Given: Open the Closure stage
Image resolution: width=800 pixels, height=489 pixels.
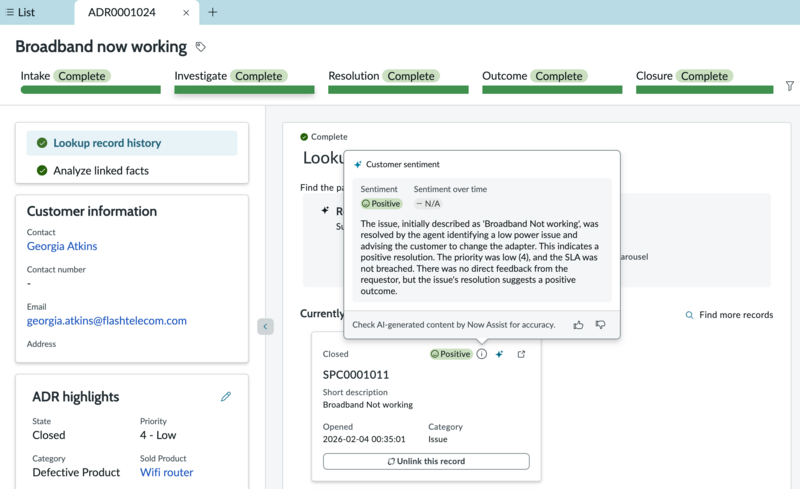Looking at the screenshot, I should coord(654,76).
